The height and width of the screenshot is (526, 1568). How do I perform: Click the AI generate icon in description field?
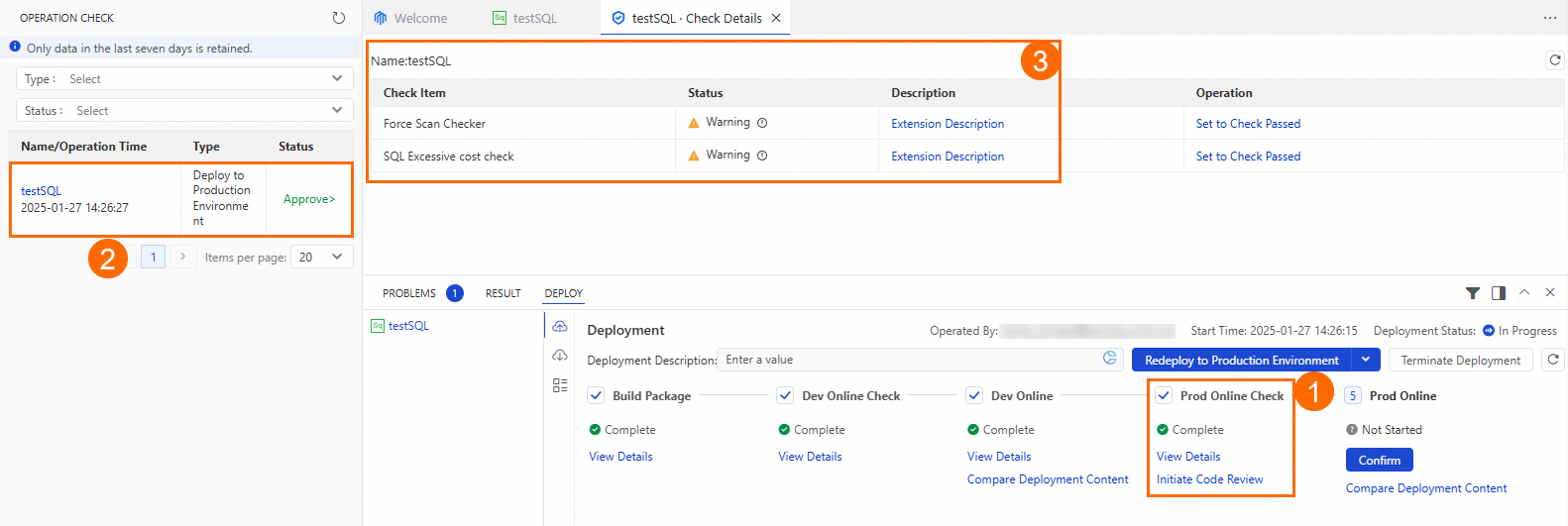(1110, 359)
